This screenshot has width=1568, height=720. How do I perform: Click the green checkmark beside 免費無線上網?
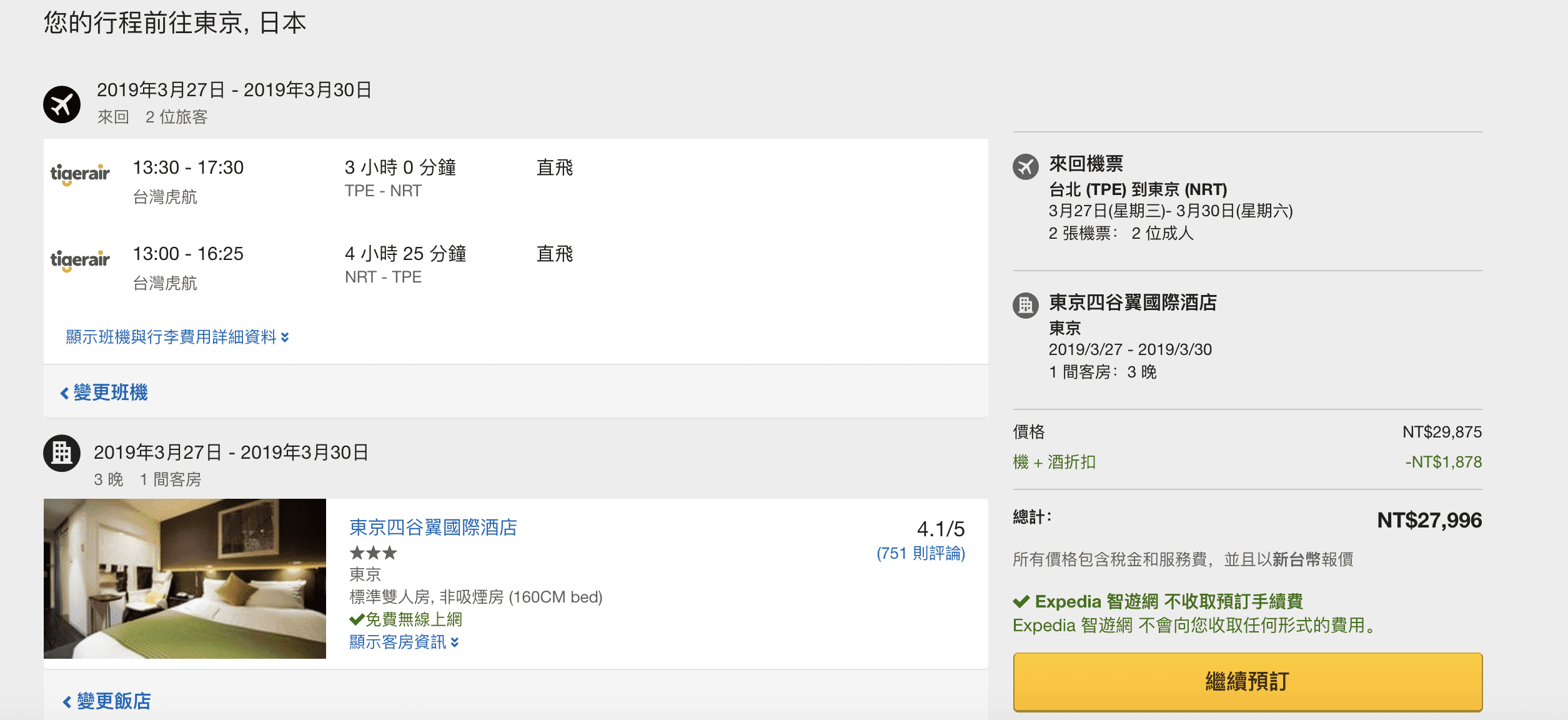(x=357, y=619)
